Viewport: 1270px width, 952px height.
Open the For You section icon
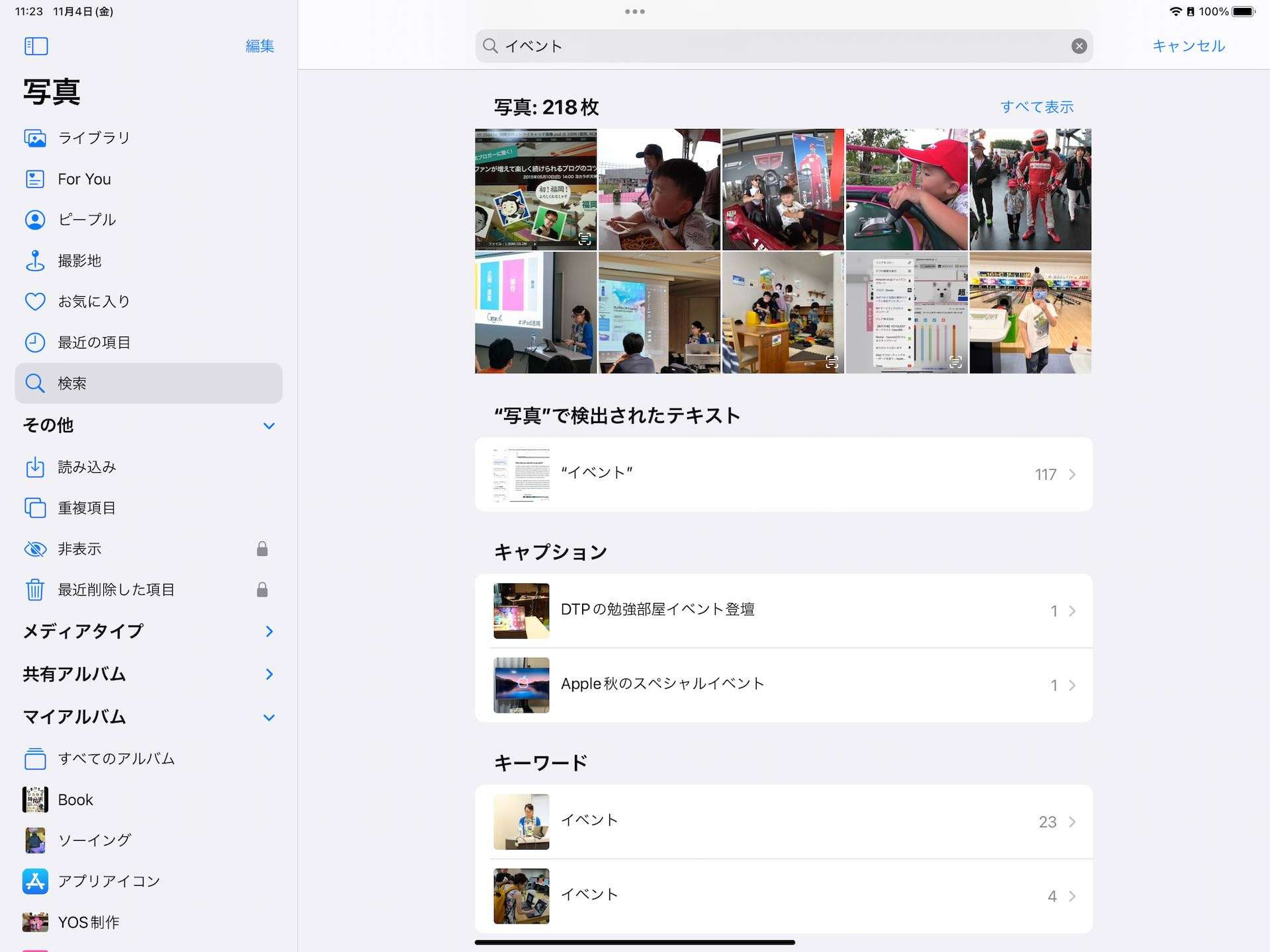pyautogui.click(x=35, y=179)
